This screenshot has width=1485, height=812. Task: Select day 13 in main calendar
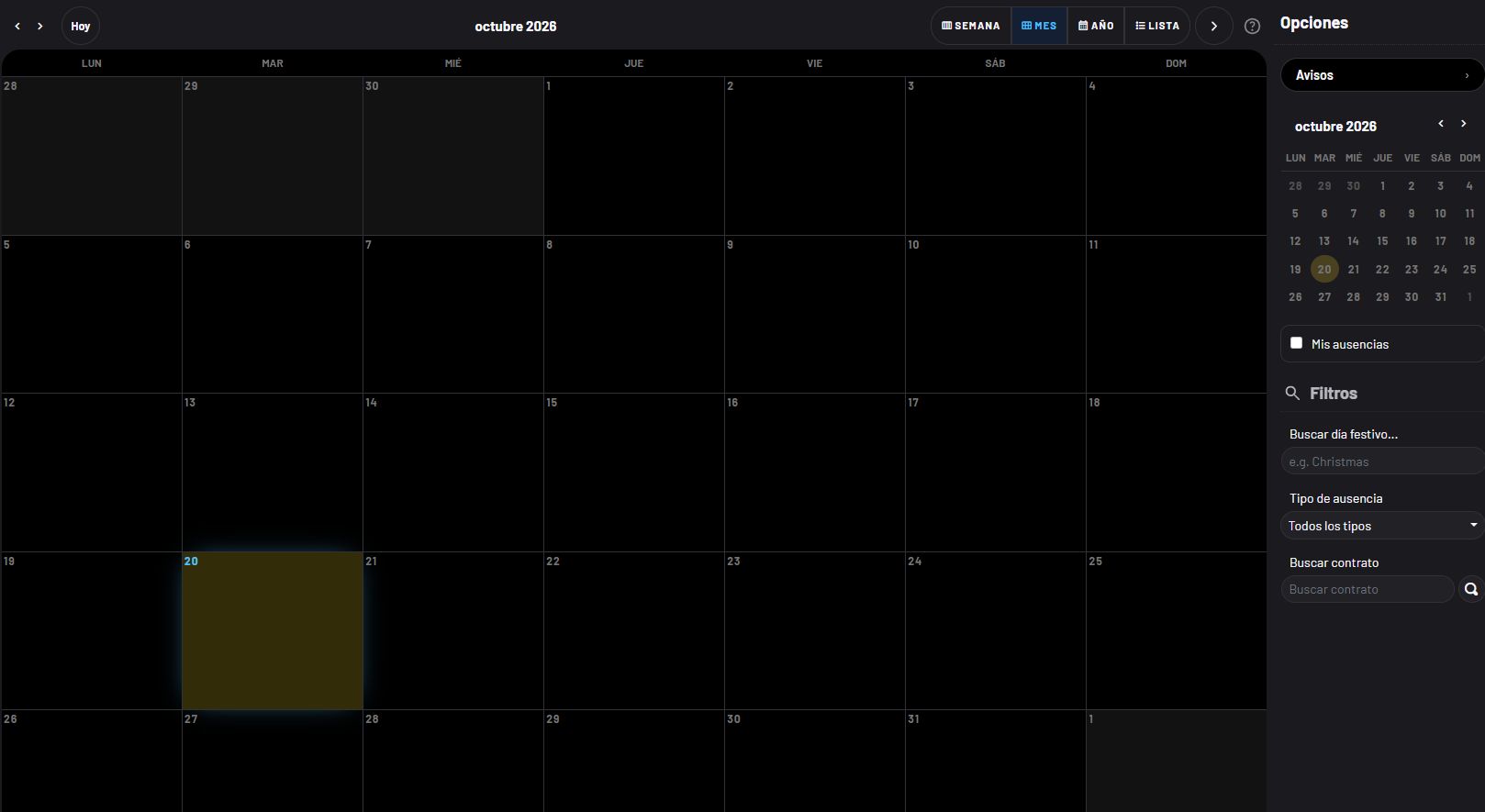point(273,473)
